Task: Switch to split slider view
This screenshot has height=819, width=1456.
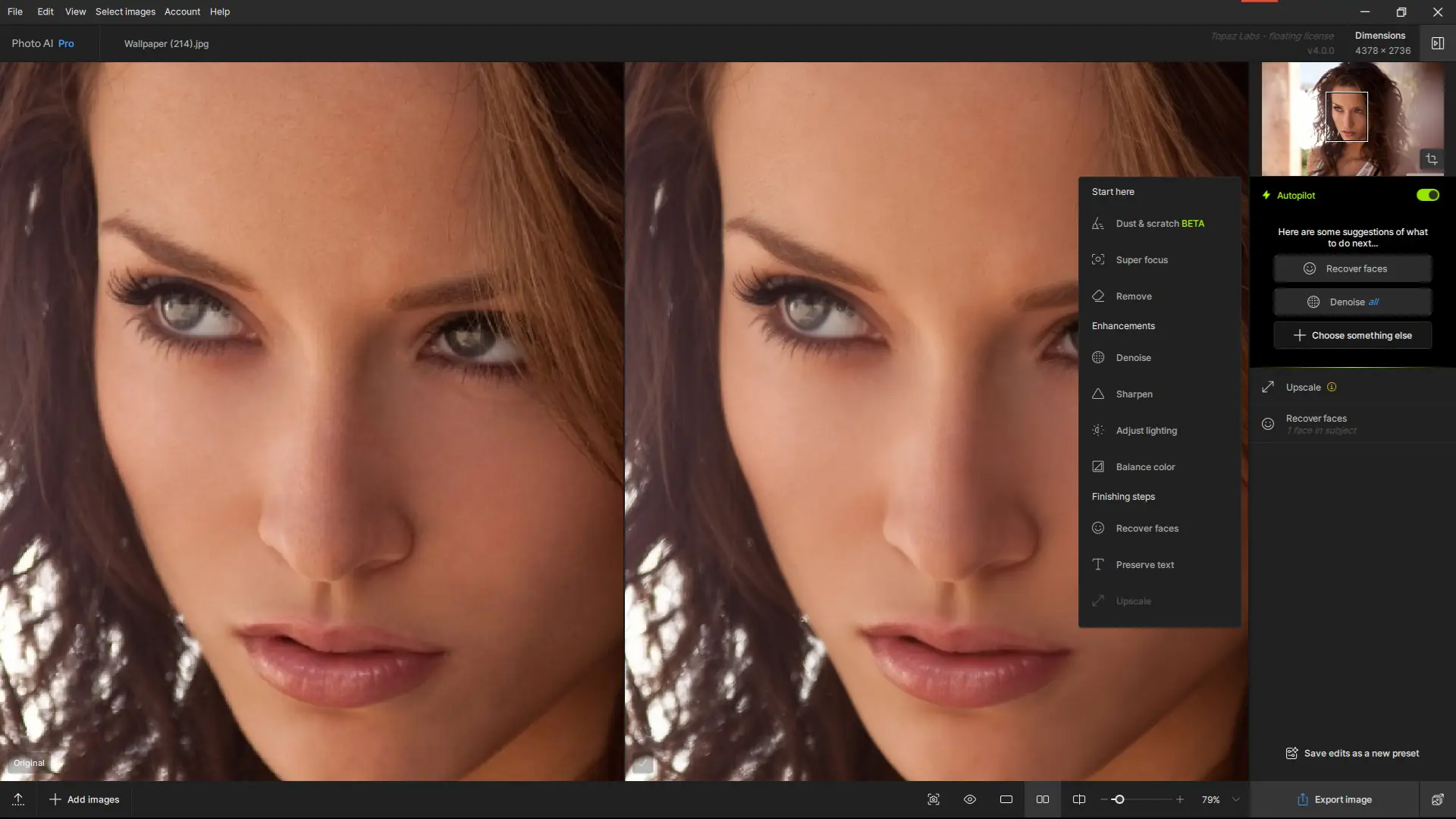Action: tap(1079, 799)
